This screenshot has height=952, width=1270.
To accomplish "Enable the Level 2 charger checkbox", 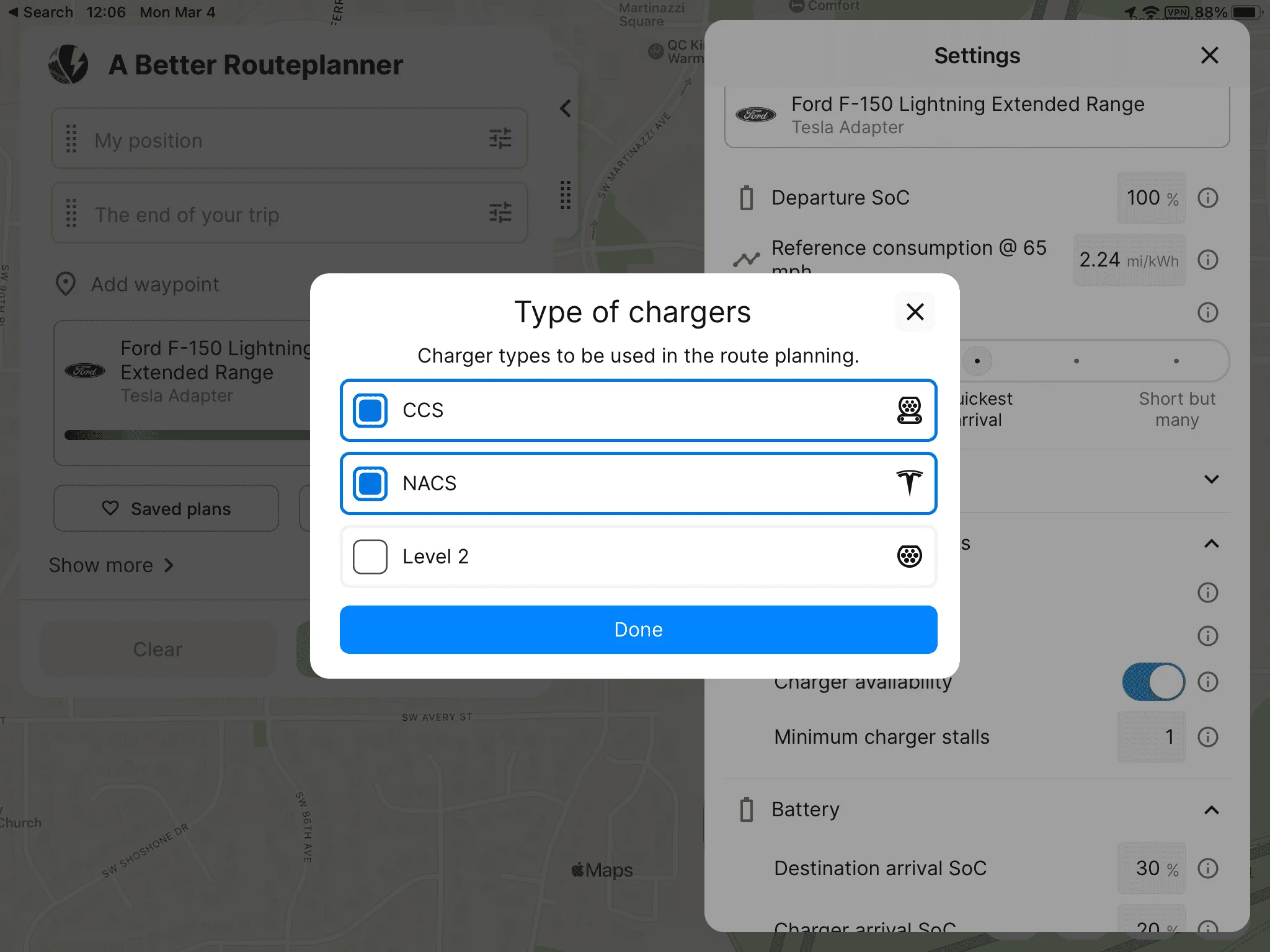I will click(x=370, y=556).
